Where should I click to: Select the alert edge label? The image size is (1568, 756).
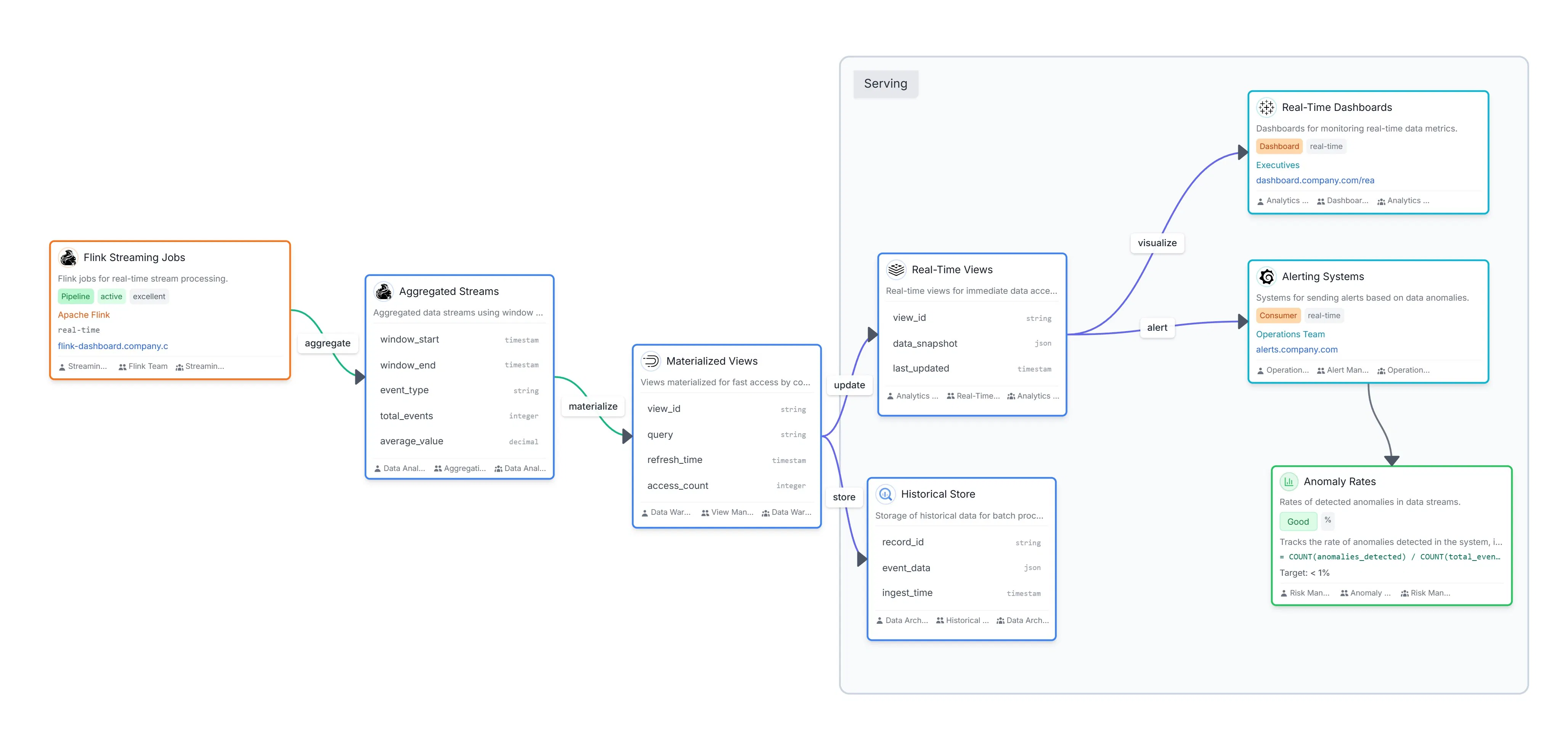[1157, 327]
